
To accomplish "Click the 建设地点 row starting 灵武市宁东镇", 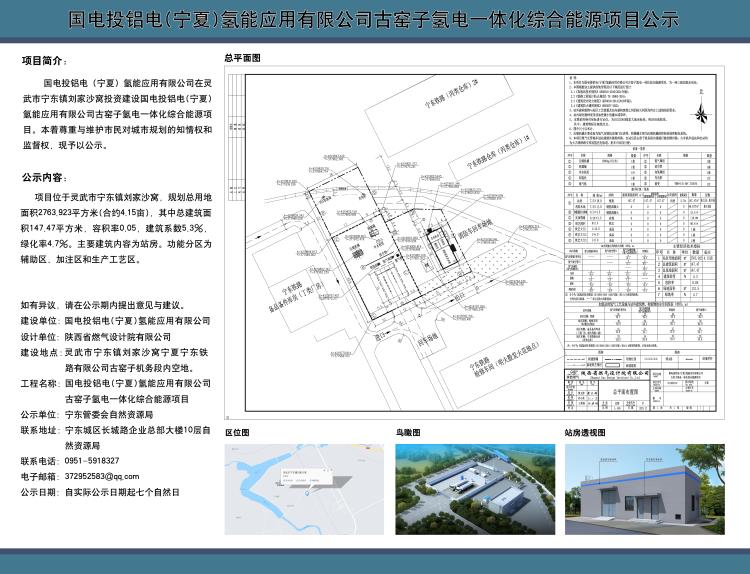I will coord(115,353).
